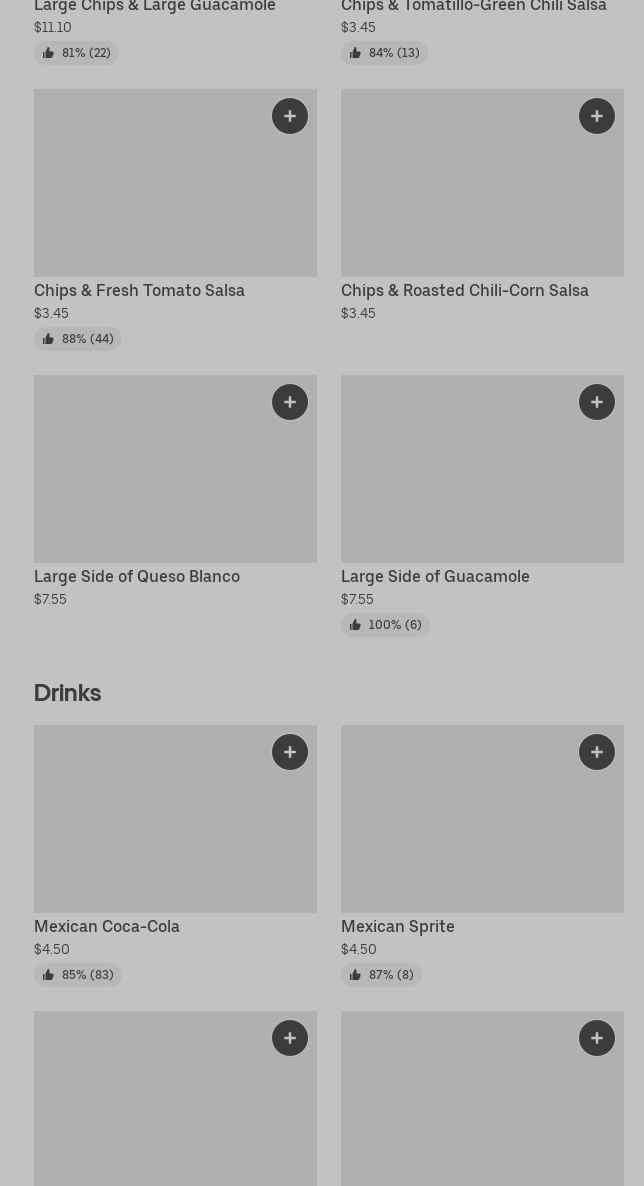Add Chips & Roasted Chili-Corn Salsa to cart
The width and height of the screenshot is (644, 1186).
point(597,116)
